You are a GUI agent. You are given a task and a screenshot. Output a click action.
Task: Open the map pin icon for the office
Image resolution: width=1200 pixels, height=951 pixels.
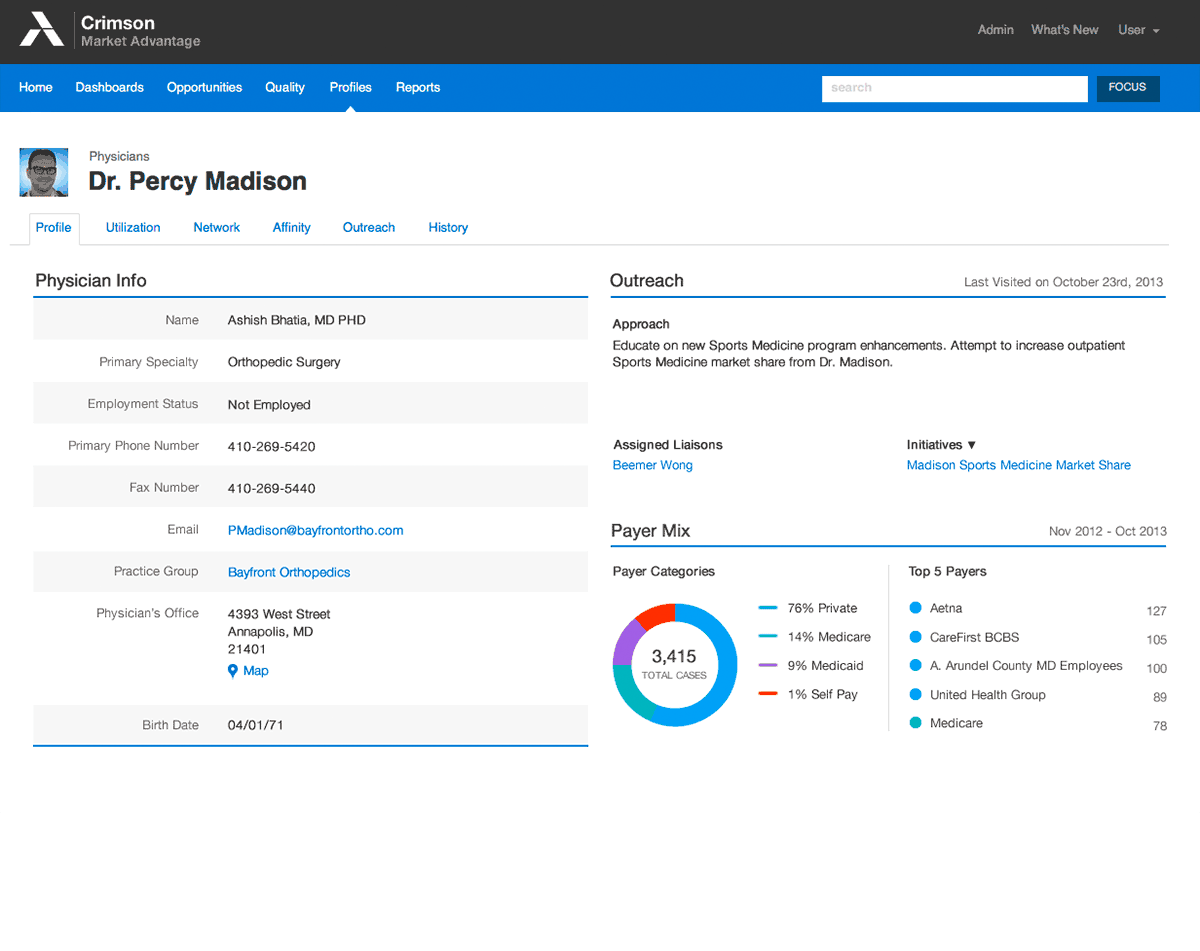click(233, 671)
